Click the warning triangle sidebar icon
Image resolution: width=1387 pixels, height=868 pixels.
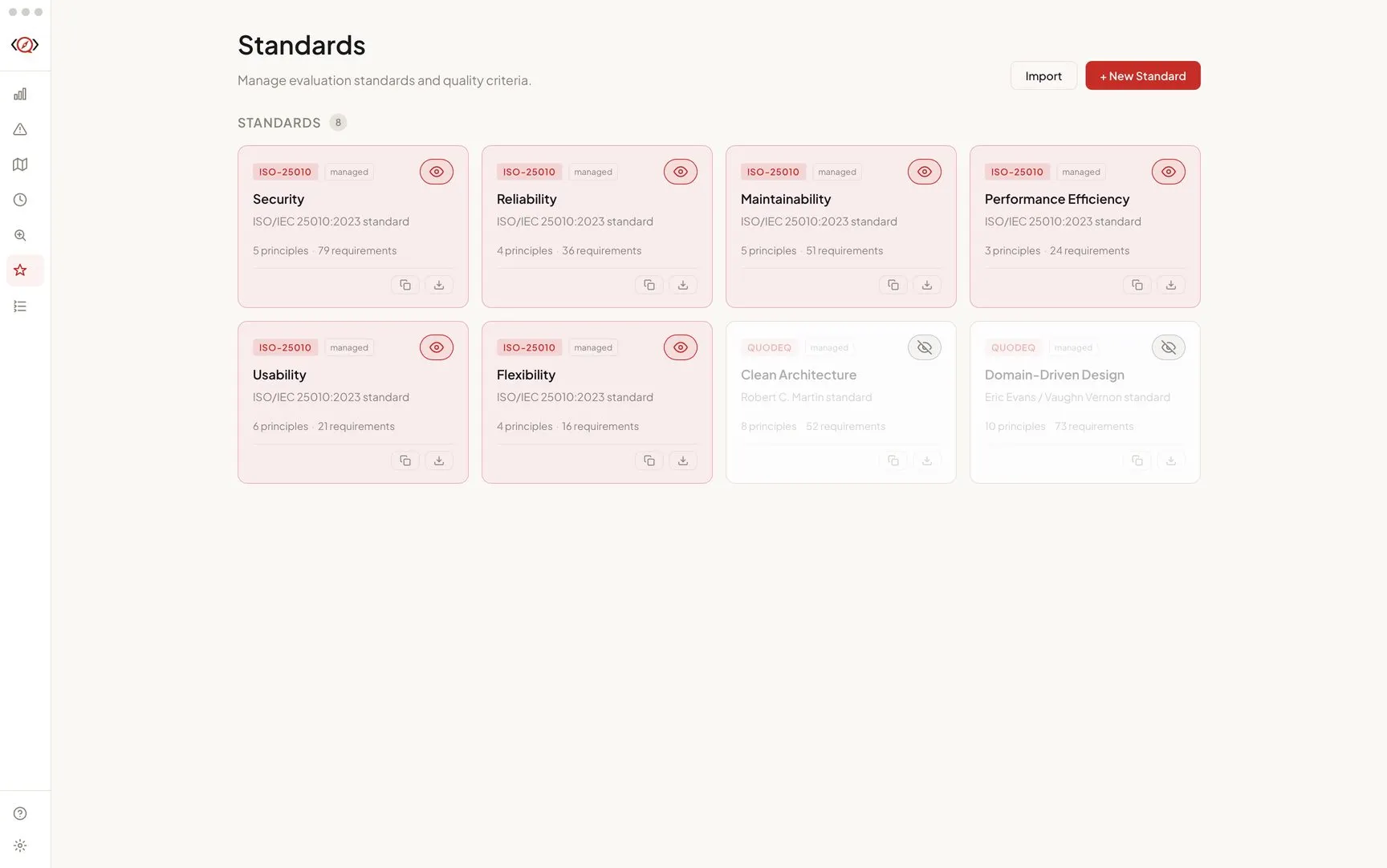(x=20, y=129)
